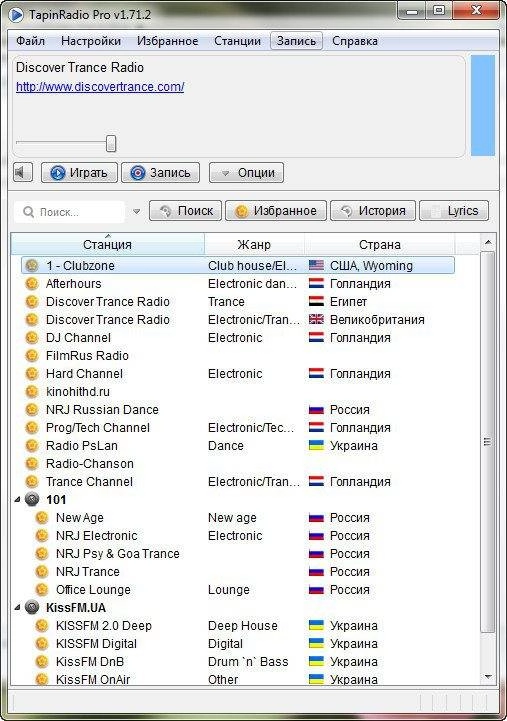The height and width of the screenshot is (721, 507).
Task: Click the mute speaker icon
Action: [x=23, y=172]
